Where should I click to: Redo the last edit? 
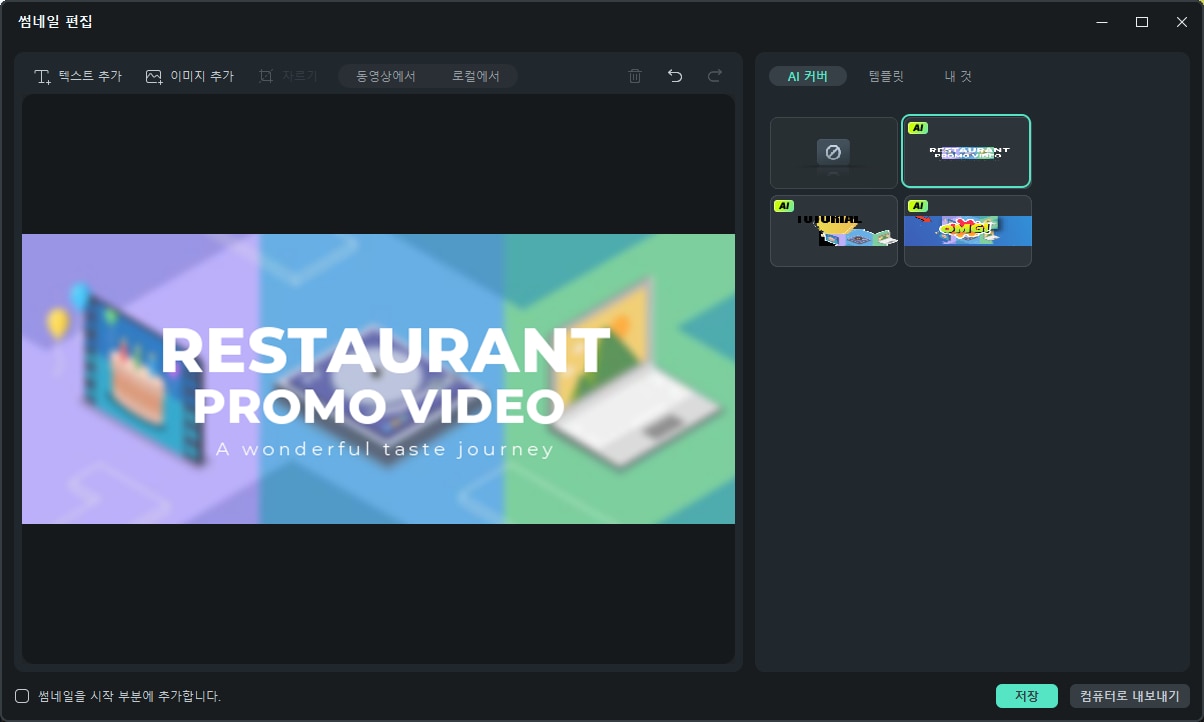715,76
